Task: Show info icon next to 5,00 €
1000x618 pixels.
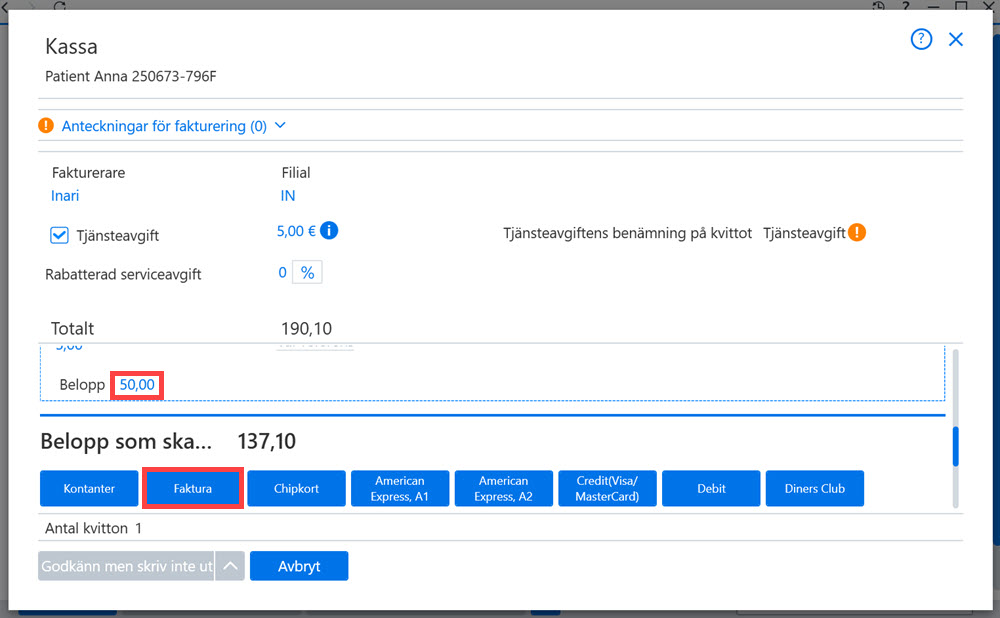Action: 329,230
